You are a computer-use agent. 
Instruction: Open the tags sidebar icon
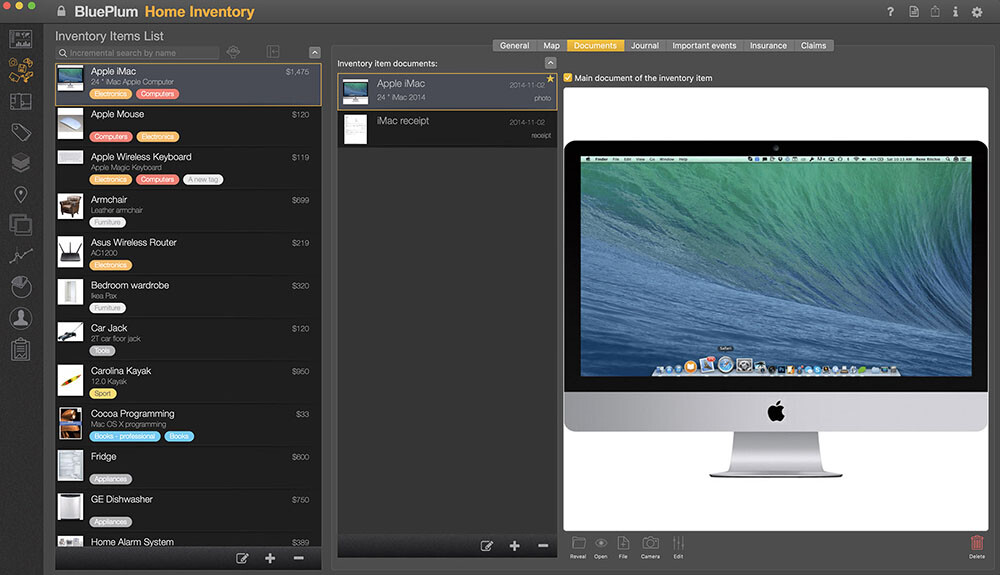20,132
